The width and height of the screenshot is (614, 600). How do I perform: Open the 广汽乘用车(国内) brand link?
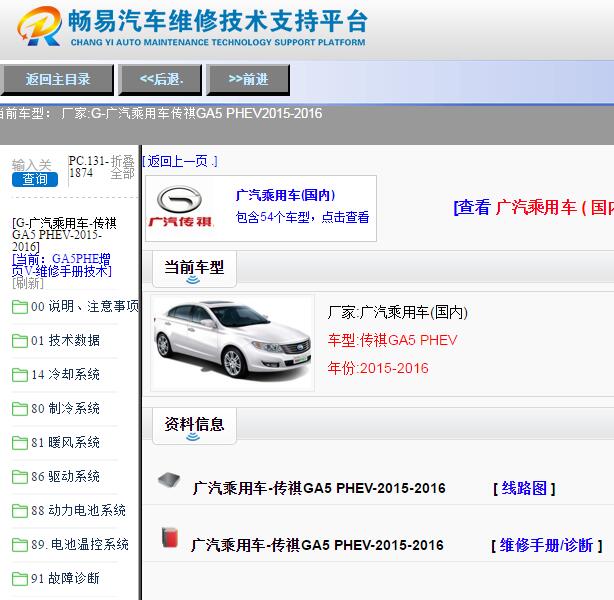click(285, 195)
